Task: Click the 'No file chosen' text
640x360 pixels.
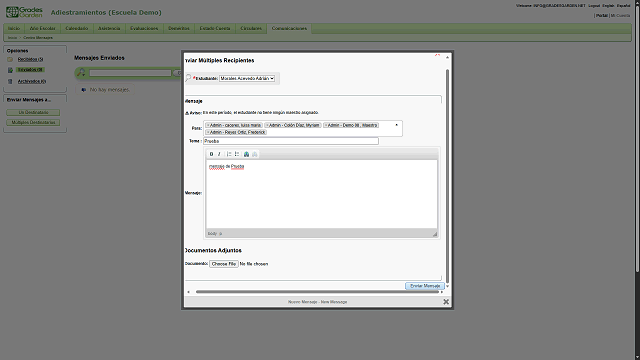Action: [254, 264]
